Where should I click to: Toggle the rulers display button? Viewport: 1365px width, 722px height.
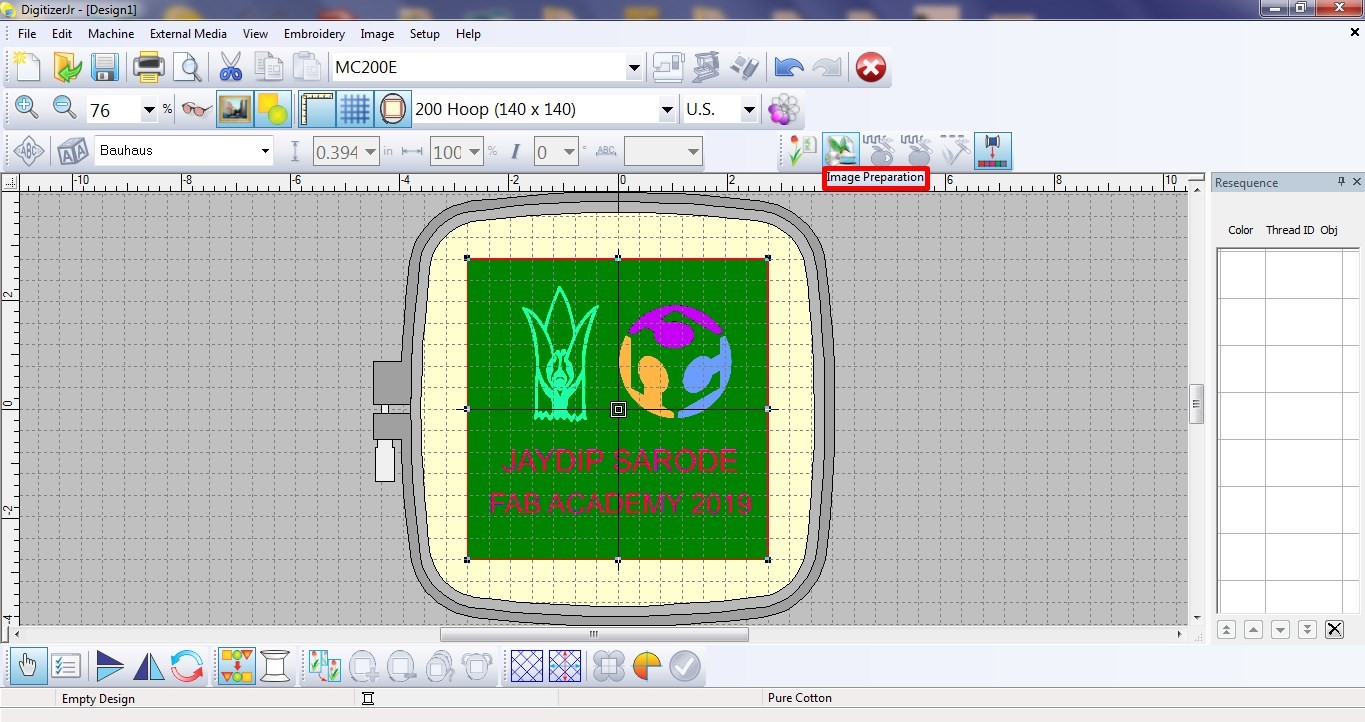pyautogui.click(x=317, y=109)
